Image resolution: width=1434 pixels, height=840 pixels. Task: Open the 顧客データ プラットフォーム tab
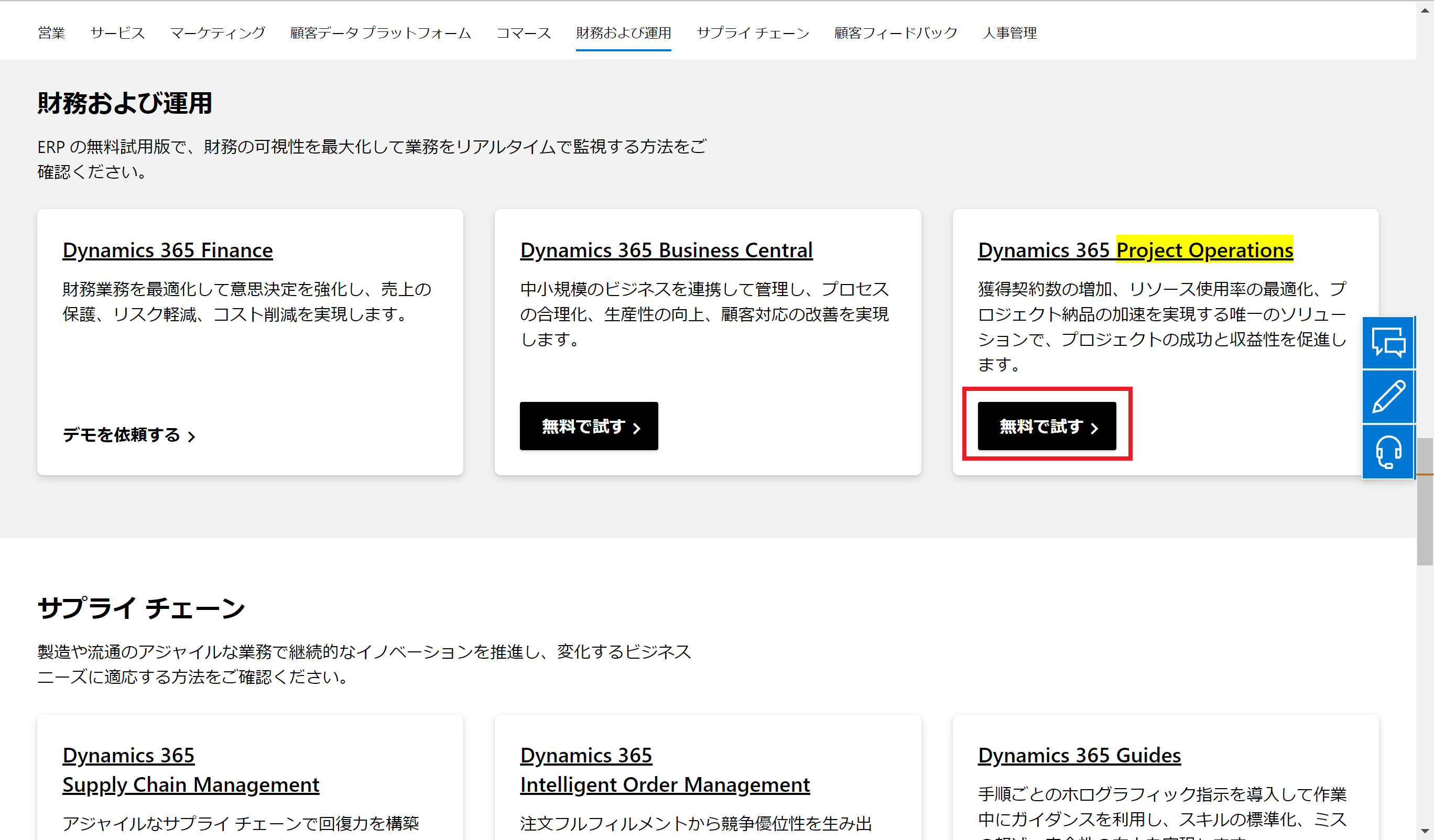(381, 33)
